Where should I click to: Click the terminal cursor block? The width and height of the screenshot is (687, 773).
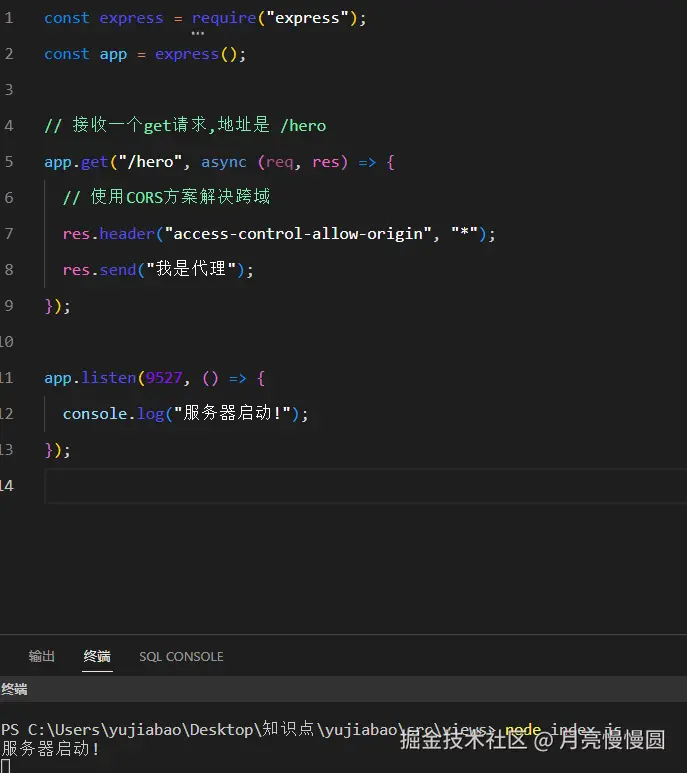tap(5, 766)
